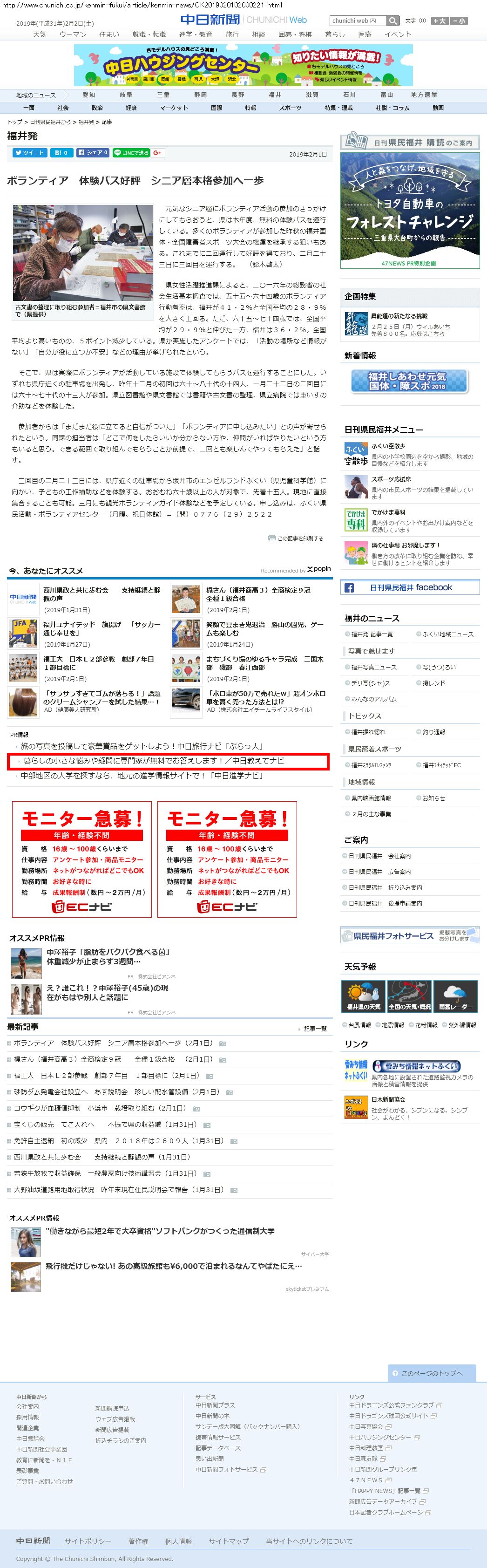The width and height of the screenshot is (487, 1568).
Task: Open 笑顔で豆まき鬼退治 recommended article
Action: coord(265,629)
